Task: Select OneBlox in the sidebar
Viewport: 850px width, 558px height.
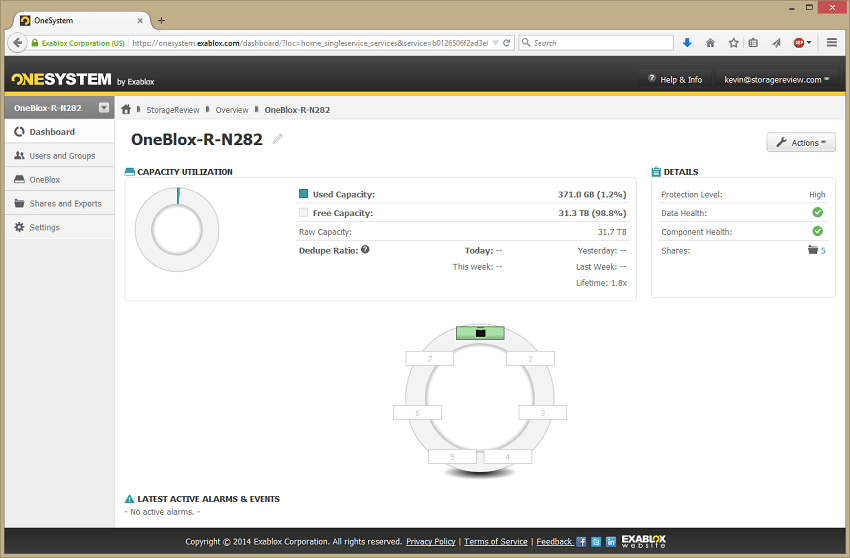Action: pyautogui.click(x=60, y=179)
